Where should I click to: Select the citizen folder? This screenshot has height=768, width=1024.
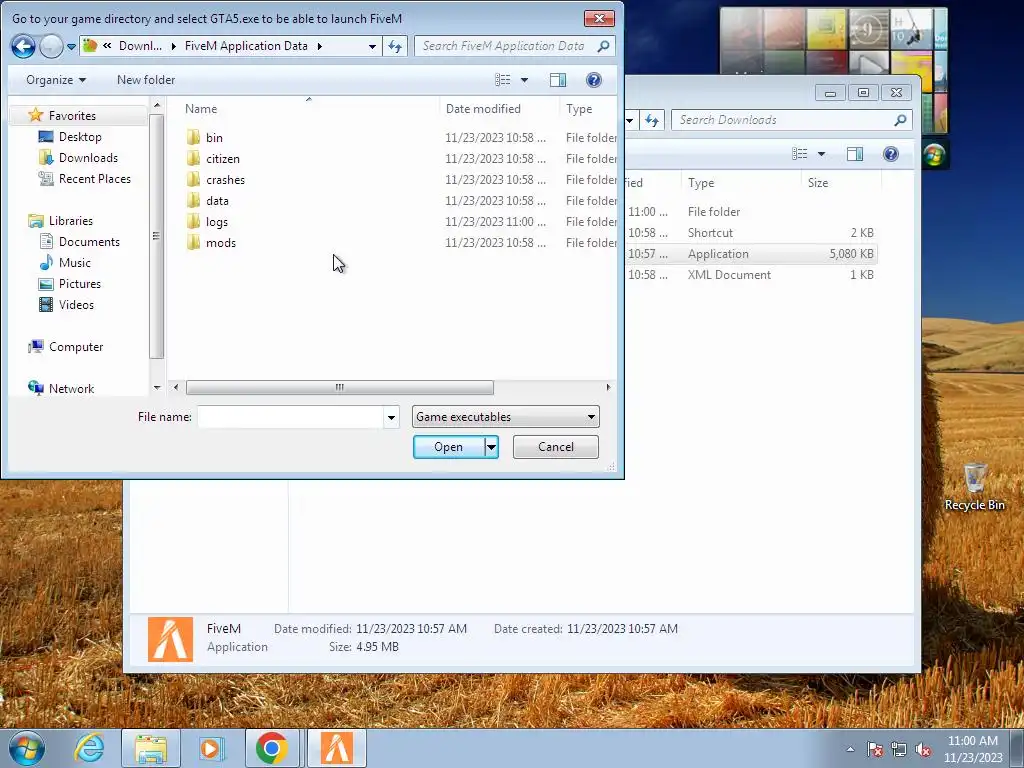click(x=223, y=159)
